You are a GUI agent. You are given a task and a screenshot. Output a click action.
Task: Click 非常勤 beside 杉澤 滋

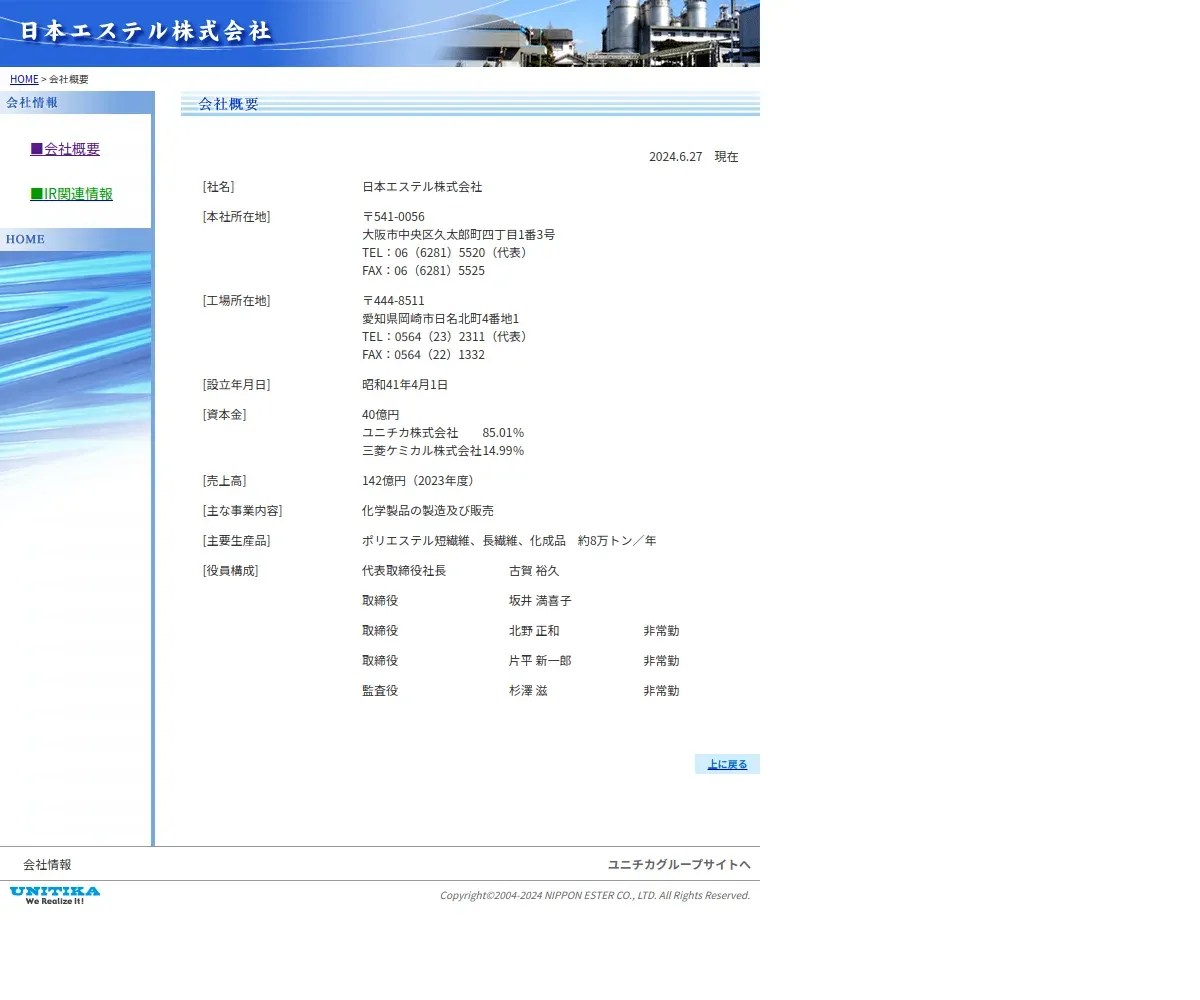661,691
